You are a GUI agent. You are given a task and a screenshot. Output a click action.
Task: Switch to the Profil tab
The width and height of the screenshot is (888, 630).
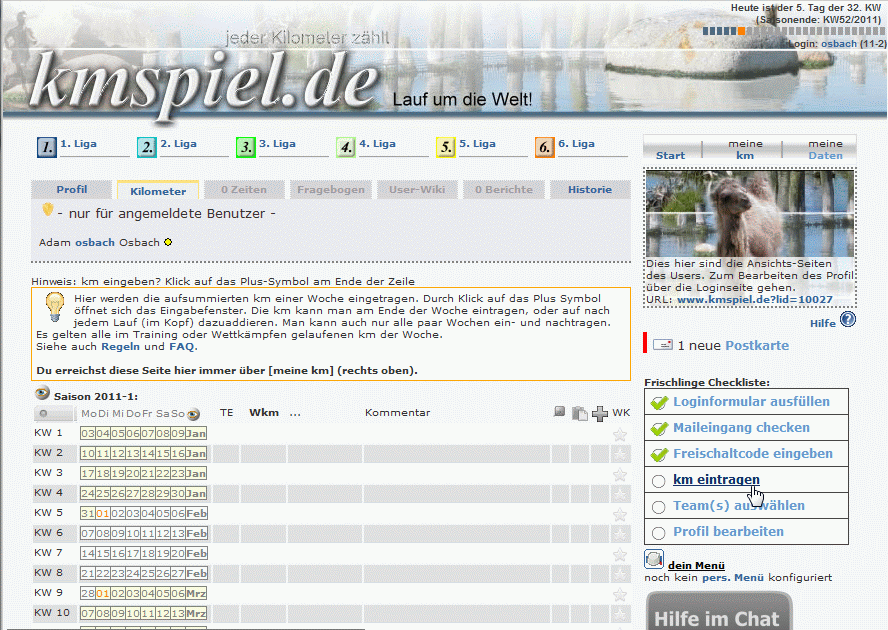[x=71, y=190]
